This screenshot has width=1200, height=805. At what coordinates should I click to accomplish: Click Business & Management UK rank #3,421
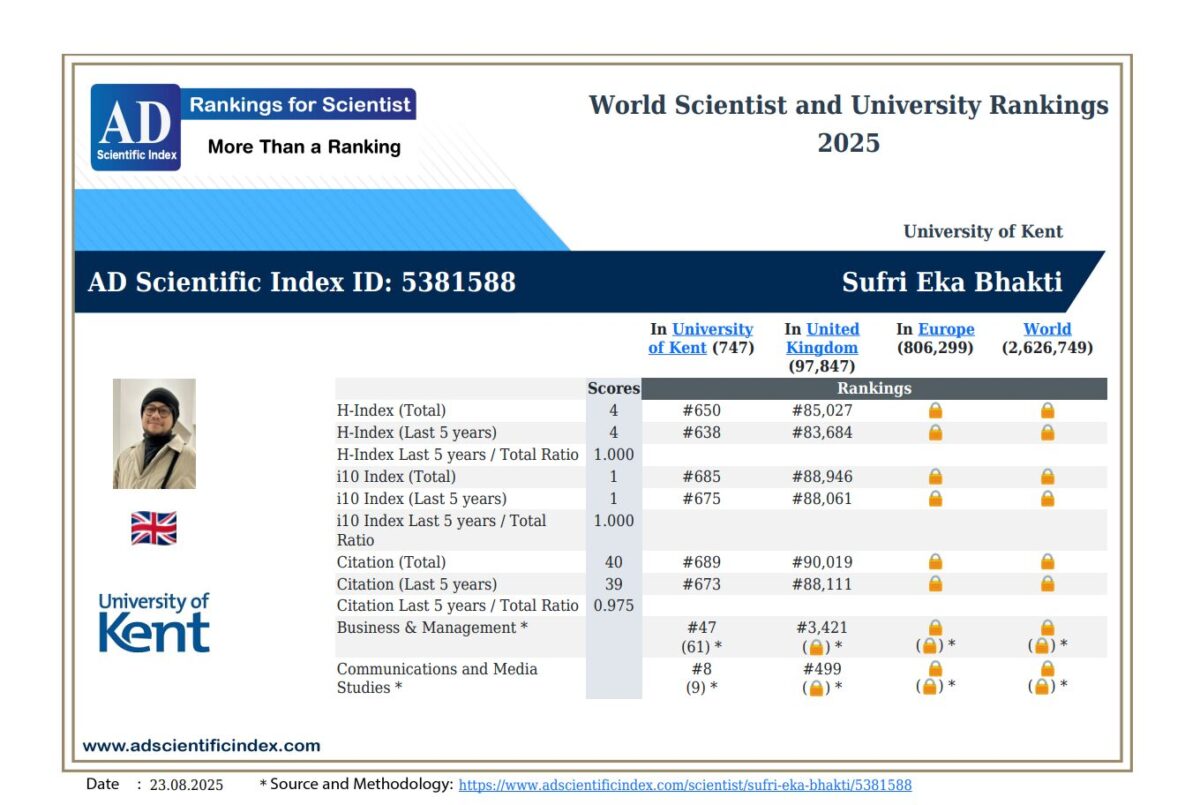click(822, 627)
